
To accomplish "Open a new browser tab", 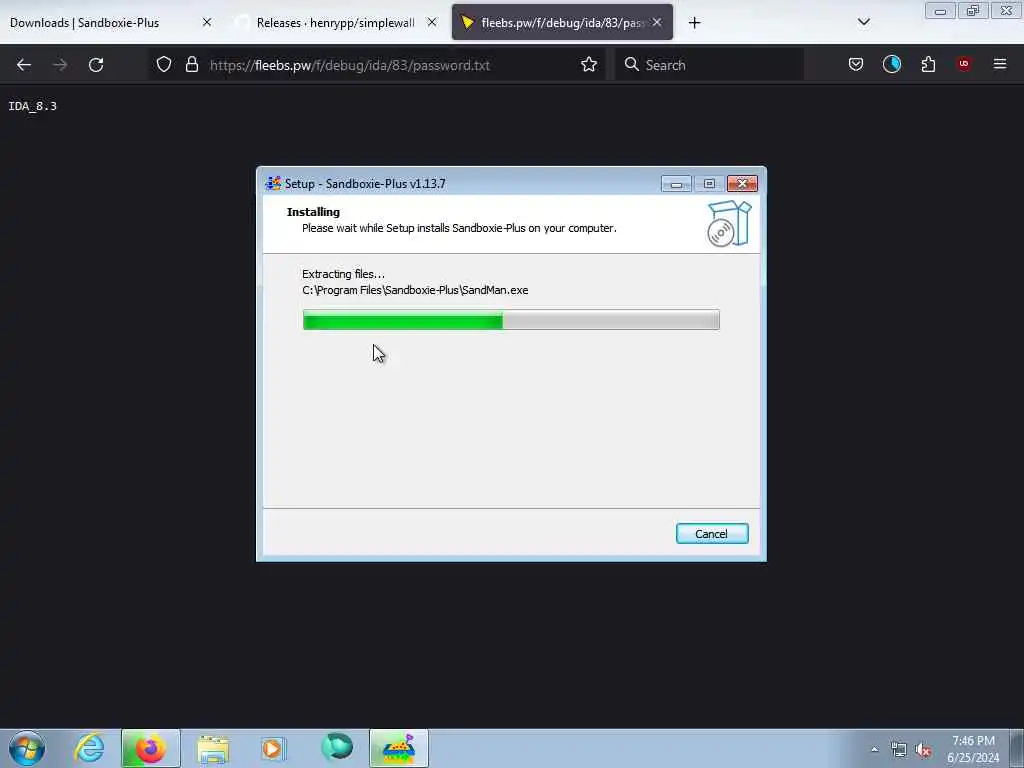I will pyautogui.click(x=694, y=23).
